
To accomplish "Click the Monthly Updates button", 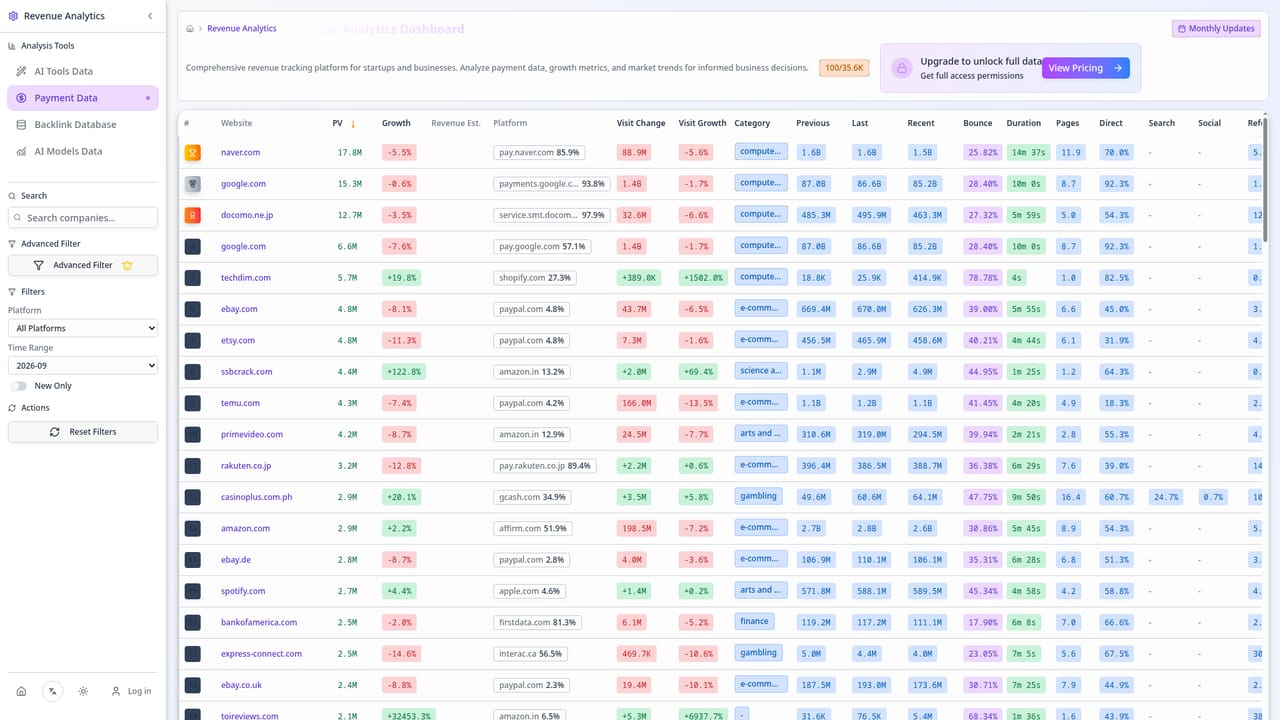I will tap(1216, 29).
